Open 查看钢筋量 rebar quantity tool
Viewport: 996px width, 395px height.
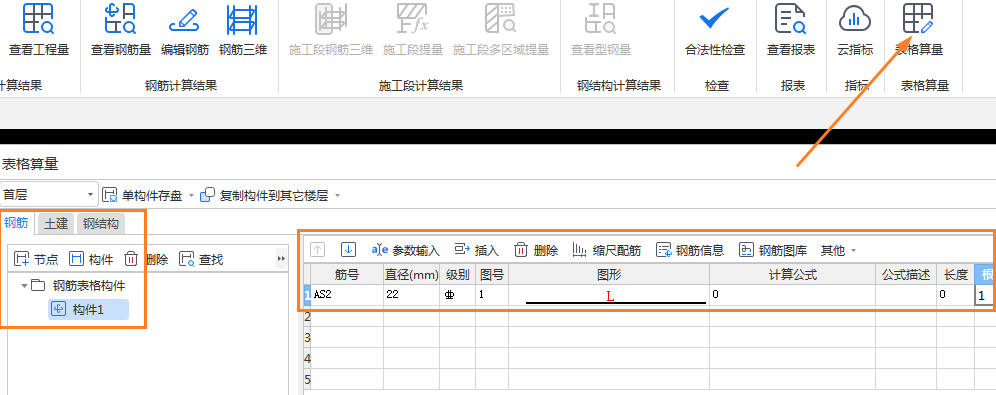(121, 30)
